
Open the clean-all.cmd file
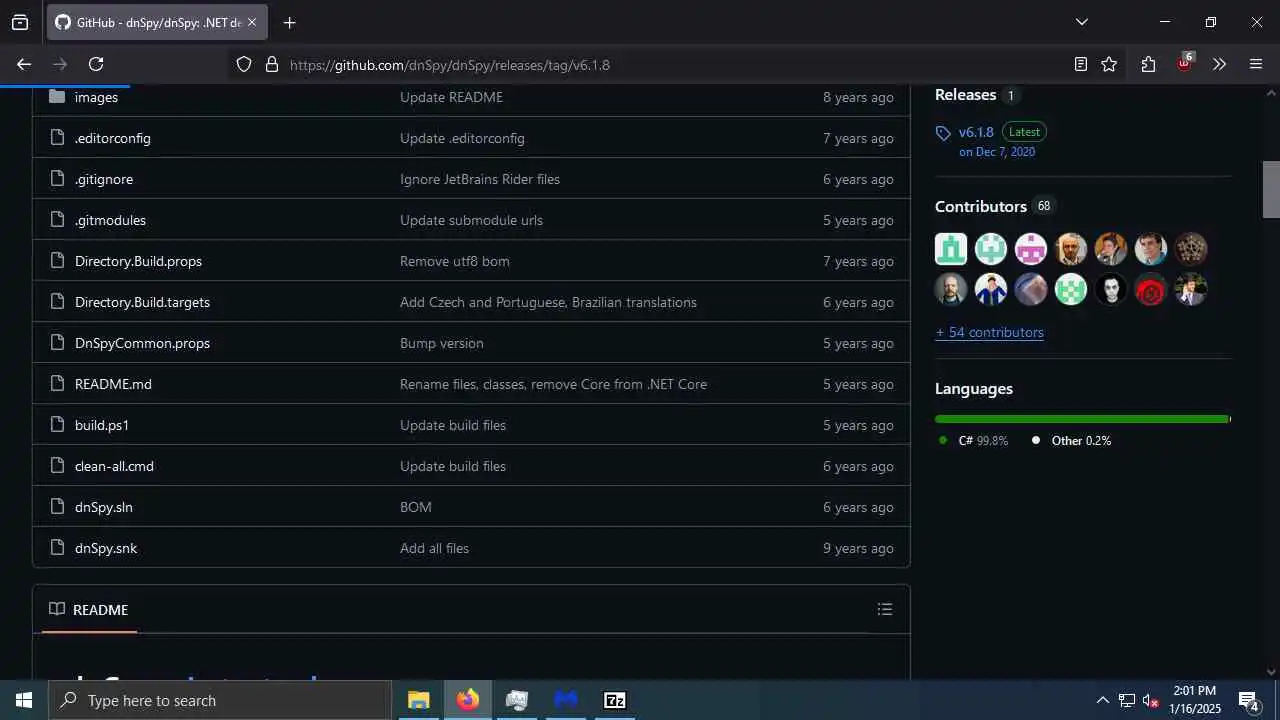(114, 466)
